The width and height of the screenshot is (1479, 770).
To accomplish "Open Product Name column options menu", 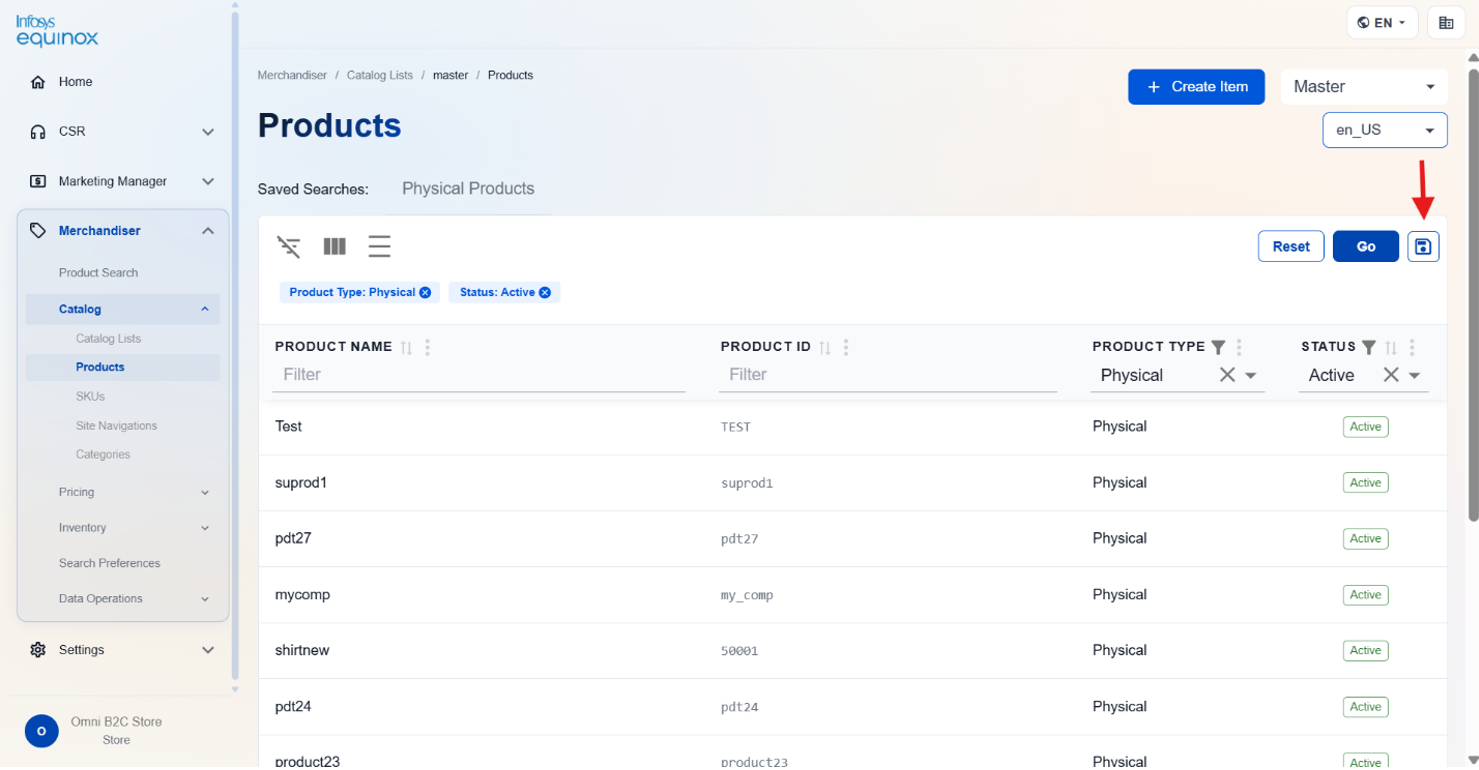I will (428, 347).
